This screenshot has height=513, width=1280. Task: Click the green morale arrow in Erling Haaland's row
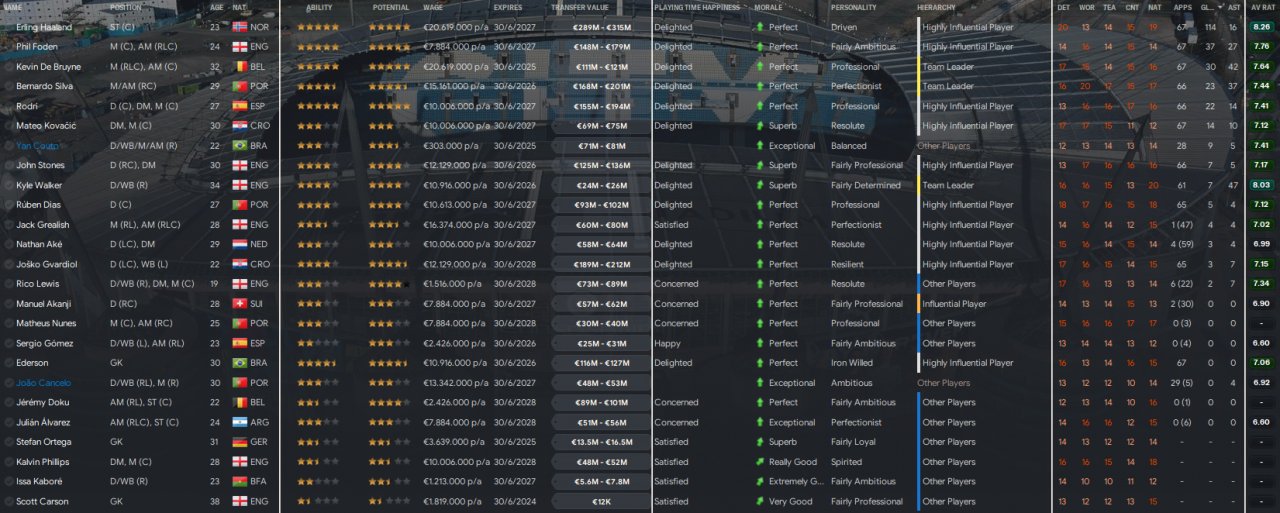point(760,27)
